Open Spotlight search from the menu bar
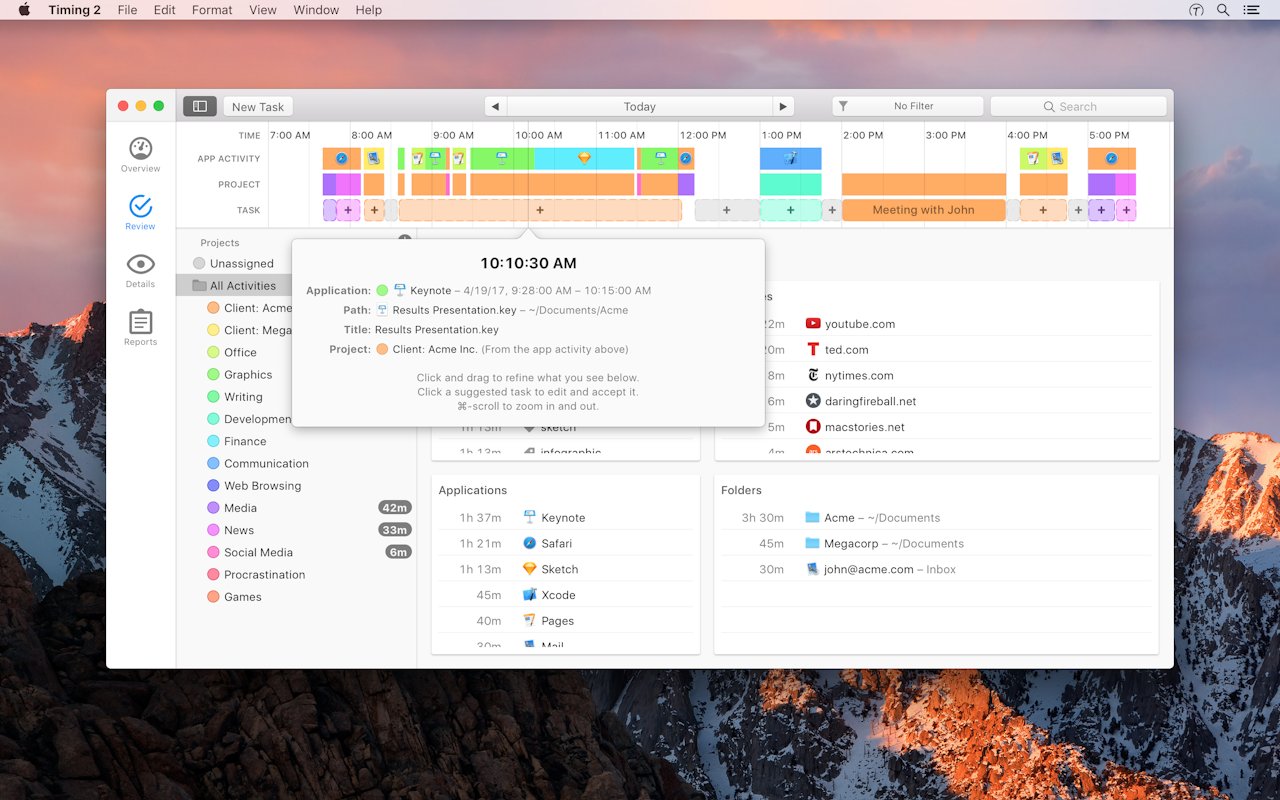1280x800 pixels. [1222, 10]
